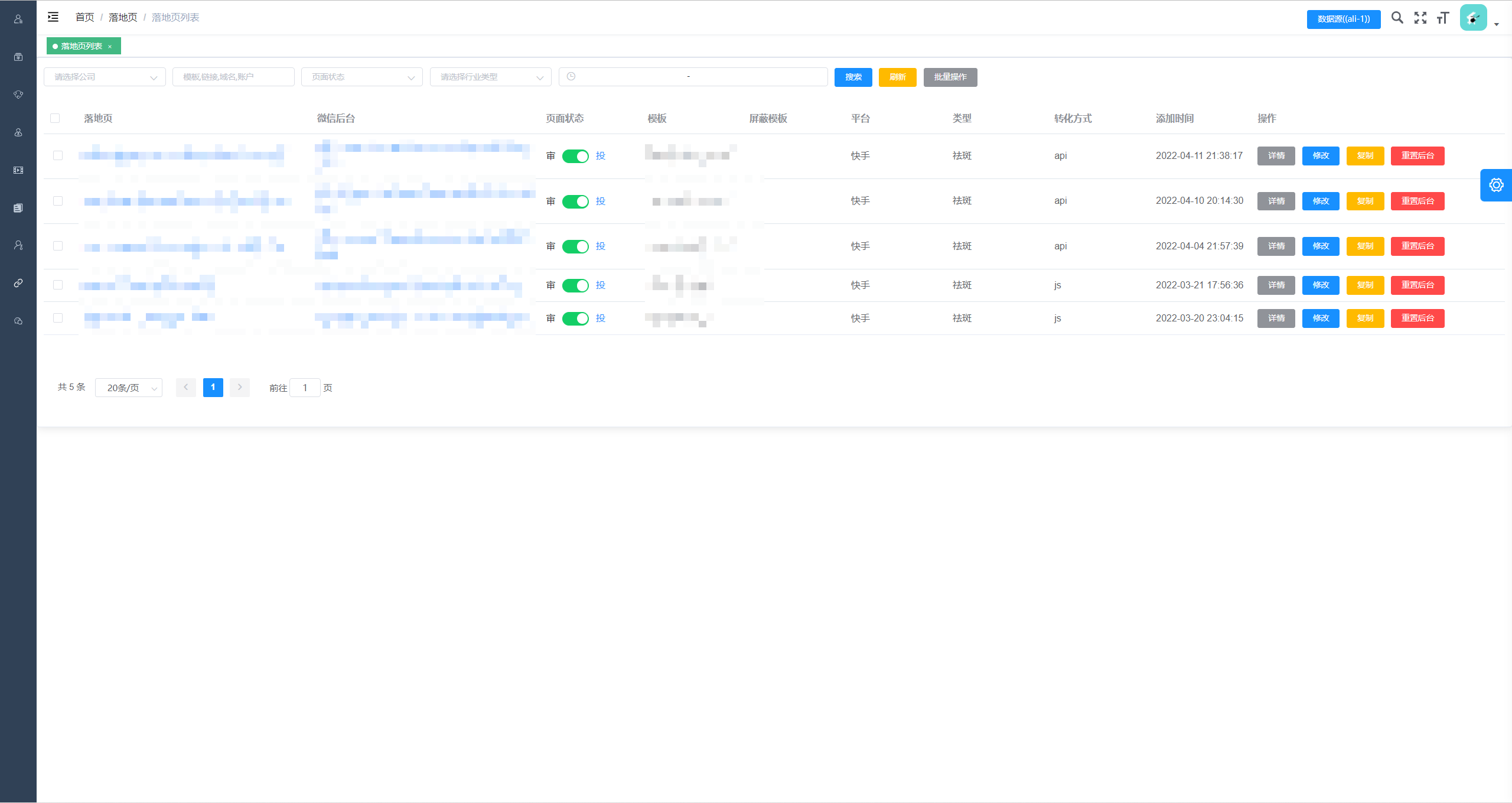Open the 请选择公司 company dropdown

(105, 77)
